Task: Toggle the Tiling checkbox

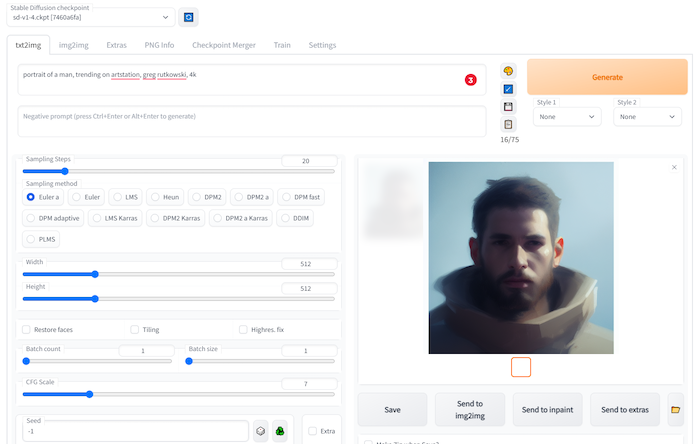Action: (x=135, y=329)
